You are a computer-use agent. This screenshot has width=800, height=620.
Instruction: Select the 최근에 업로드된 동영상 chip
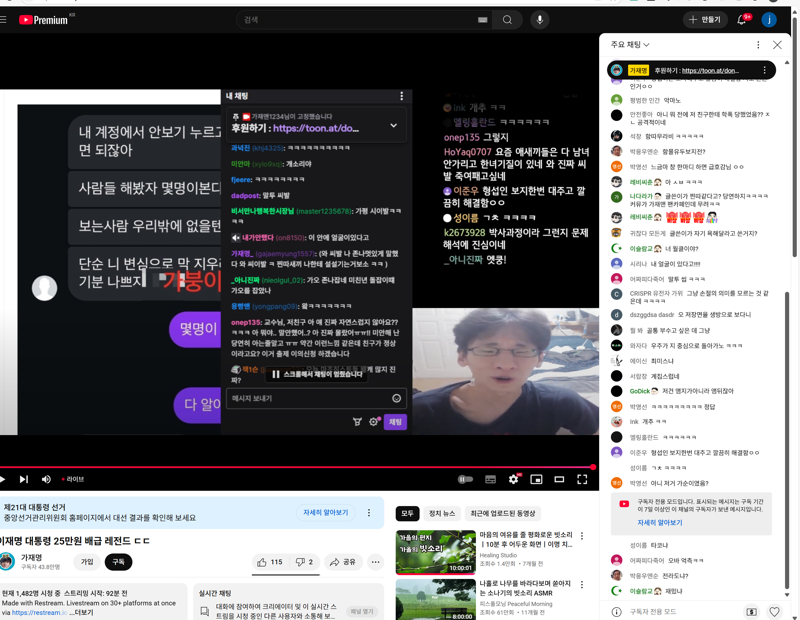pos(503,513)
